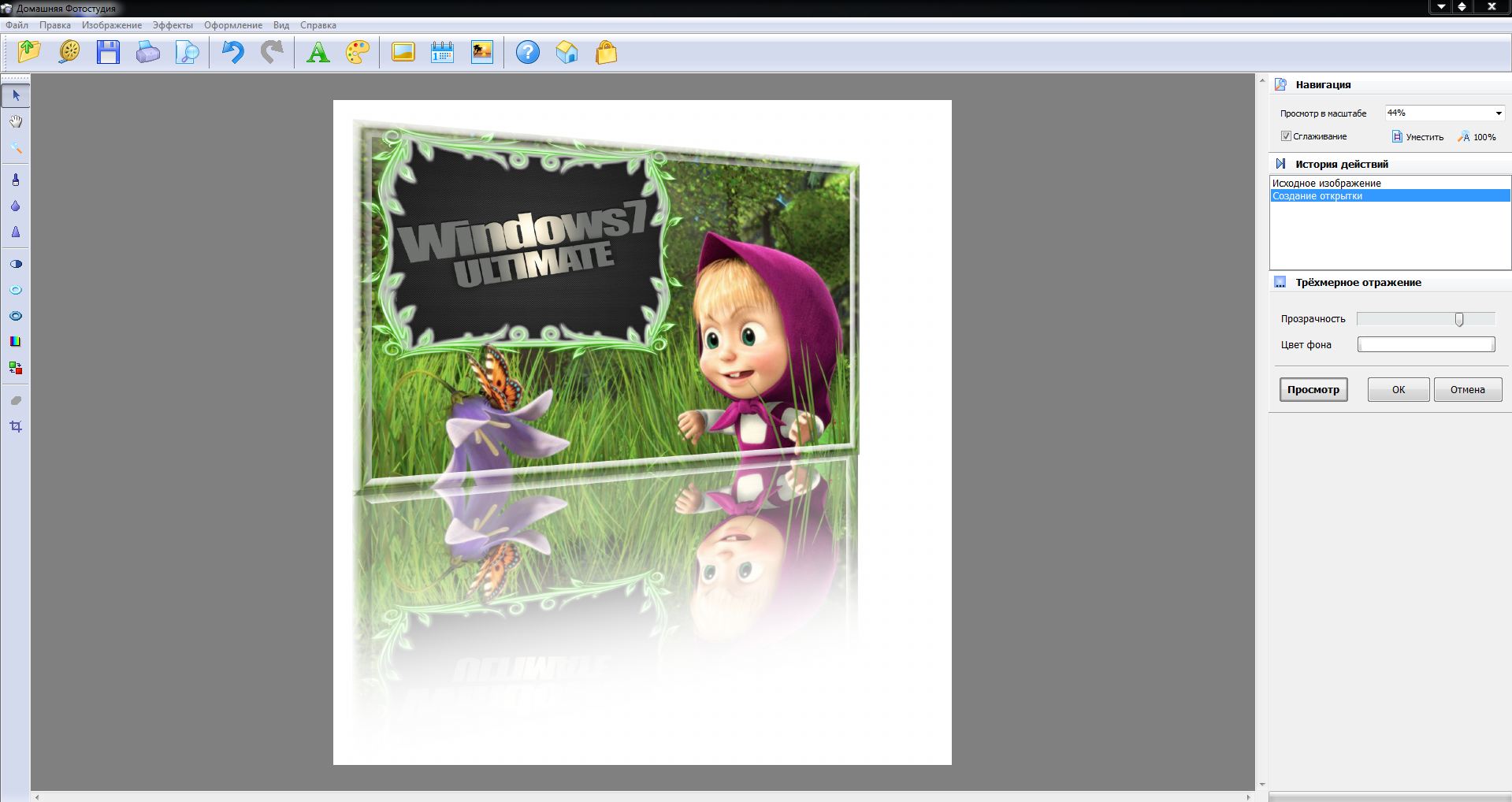The width and height of the screenshot is (1512, 802).
Task: Select the hand pan tool
Action: (16, 121)
